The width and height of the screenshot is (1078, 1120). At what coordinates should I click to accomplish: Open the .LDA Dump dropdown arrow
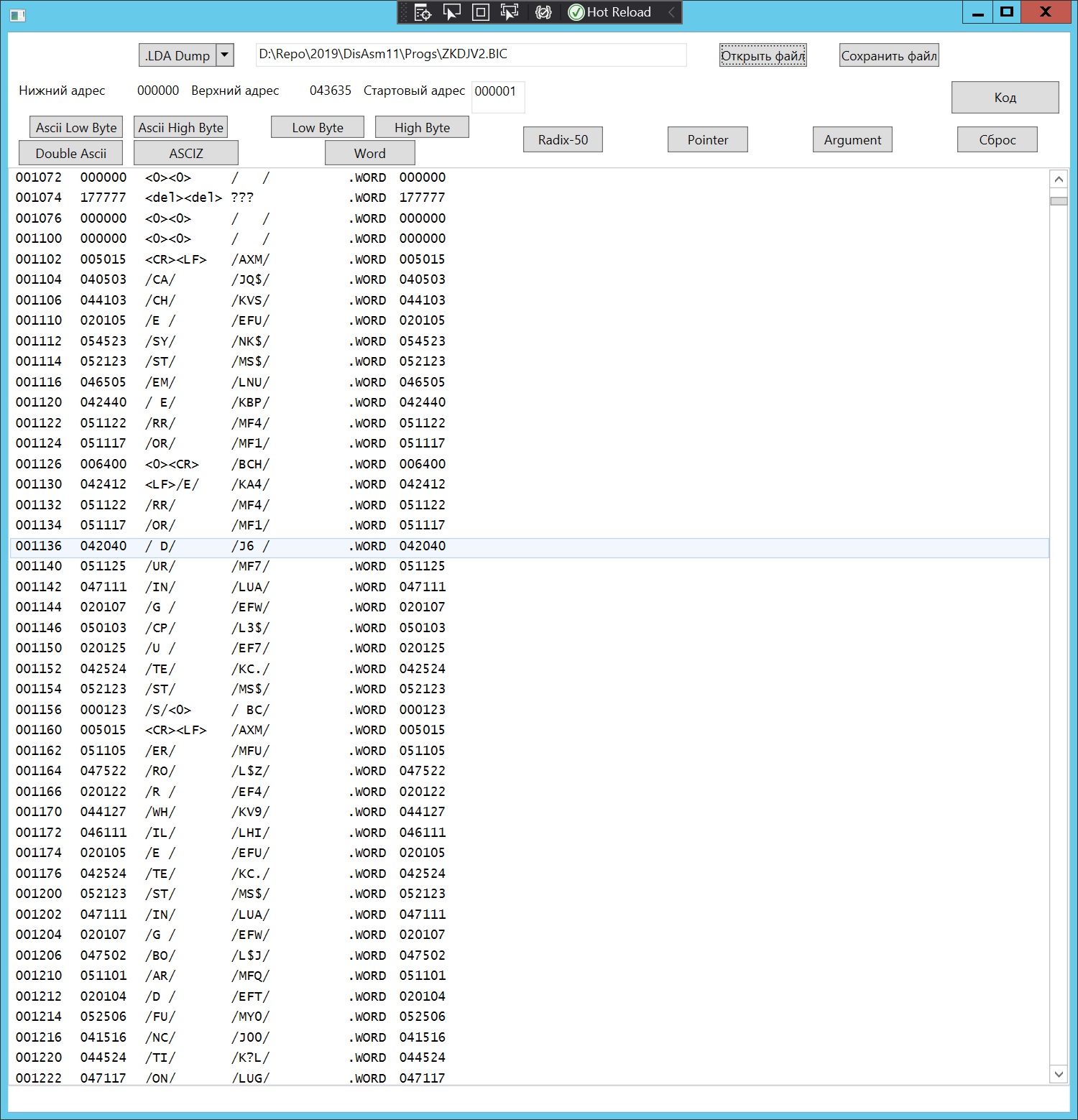point(225,55)
